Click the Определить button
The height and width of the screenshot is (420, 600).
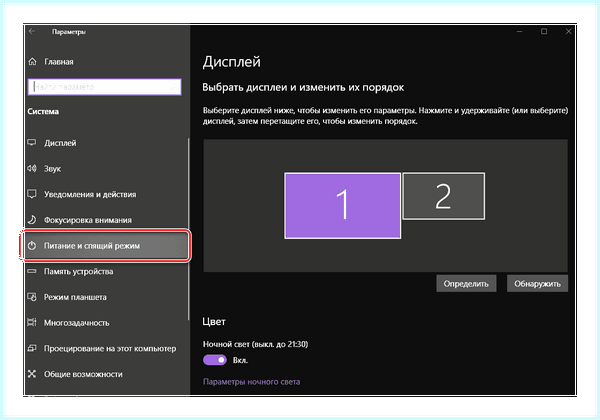[466, 283]
